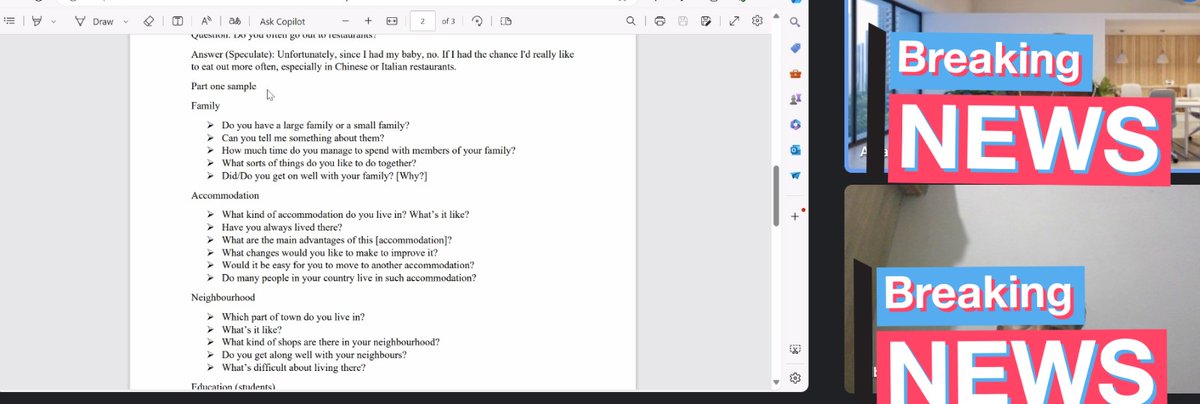
Task: Open the paper plane sidebar icon
Action: click(x=795, y=175)
